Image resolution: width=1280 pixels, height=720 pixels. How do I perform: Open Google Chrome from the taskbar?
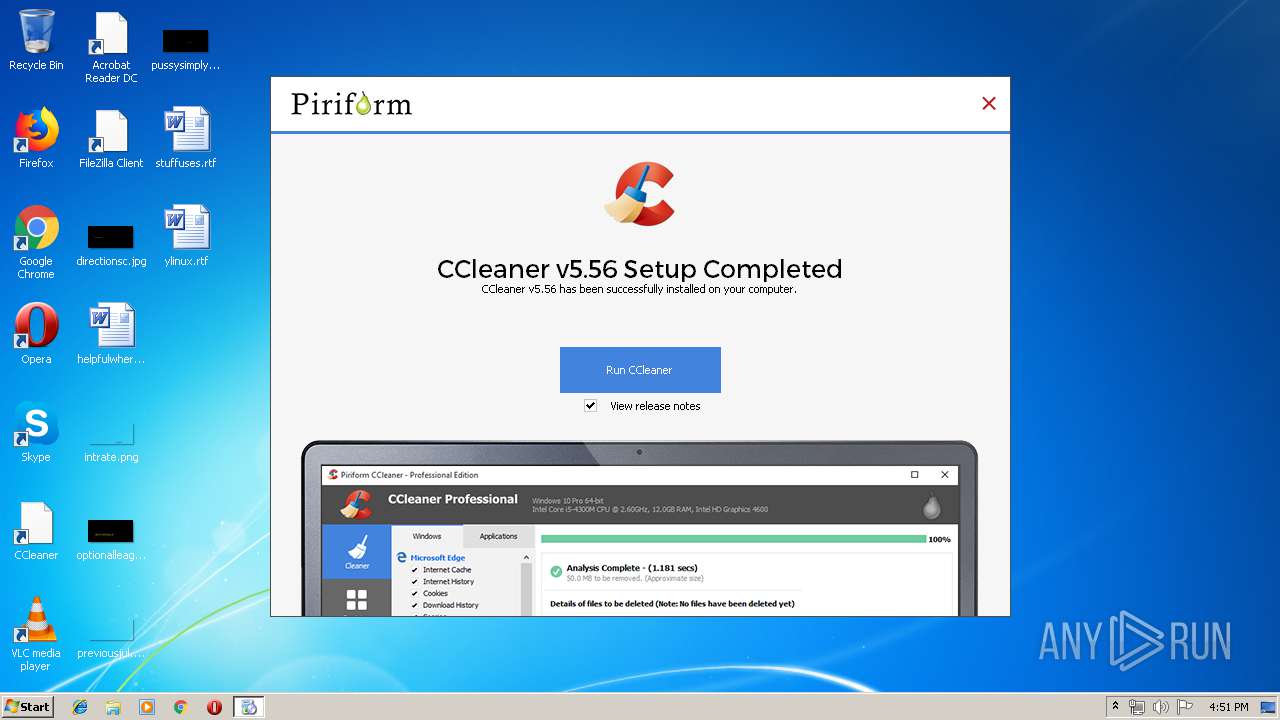click(181, 707)
